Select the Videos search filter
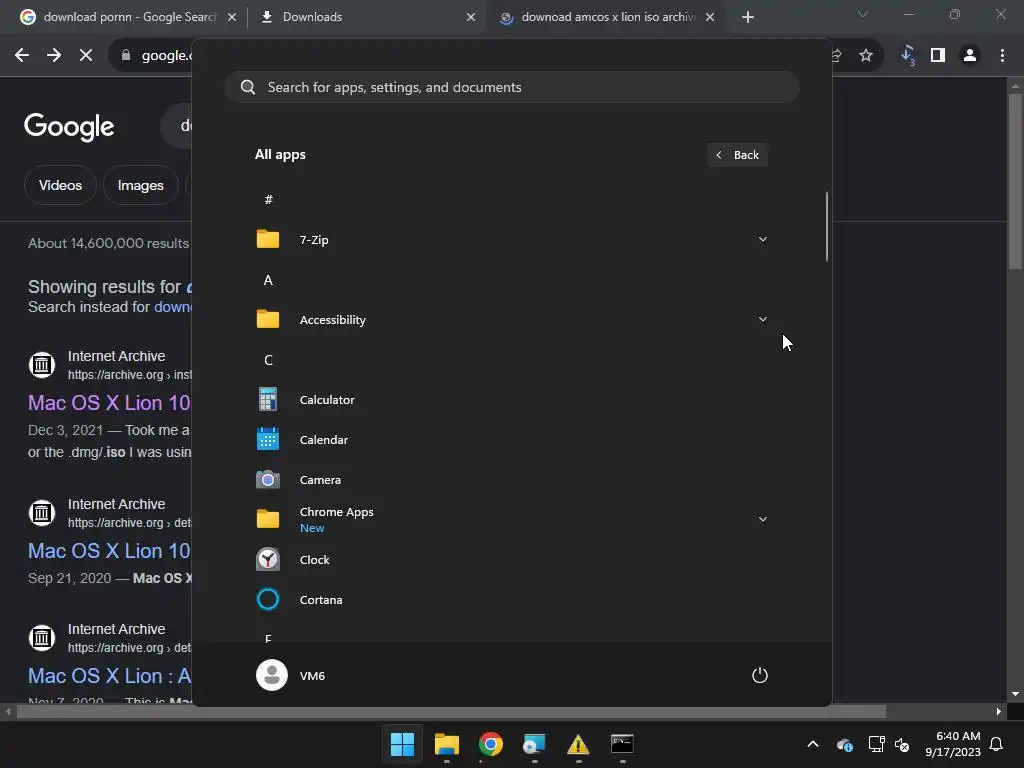The height and width of the screenshot is (768, 1024). 60,185
